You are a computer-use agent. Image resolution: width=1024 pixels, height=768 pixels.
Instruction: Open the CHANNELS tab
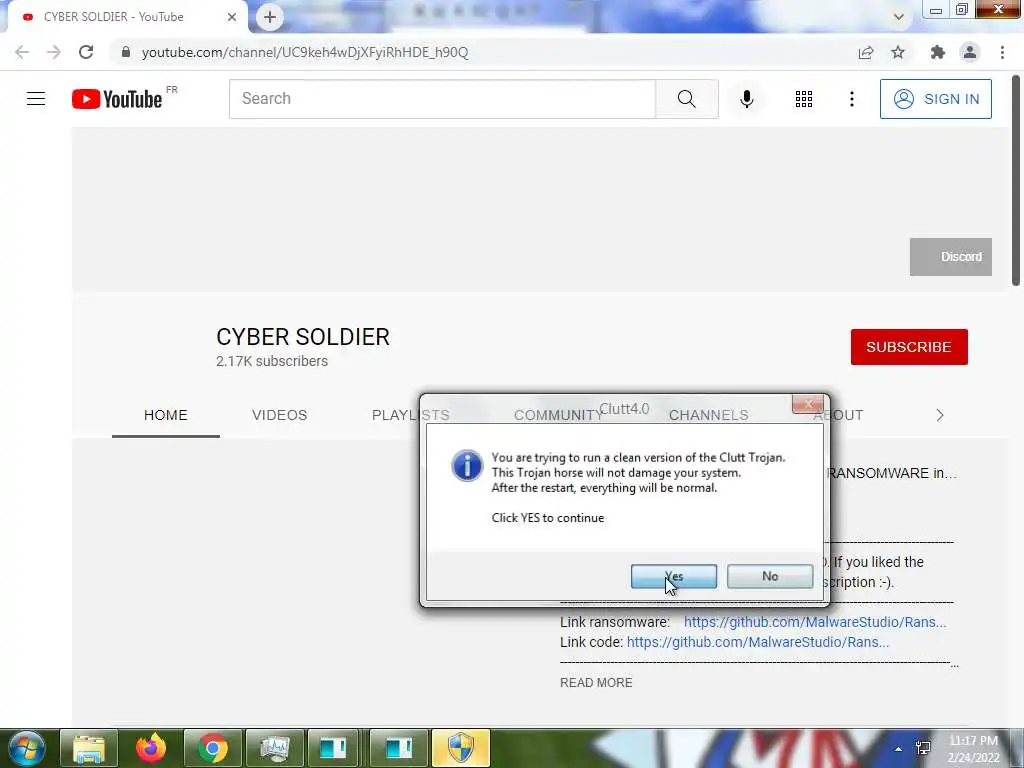tap(709, 415)
